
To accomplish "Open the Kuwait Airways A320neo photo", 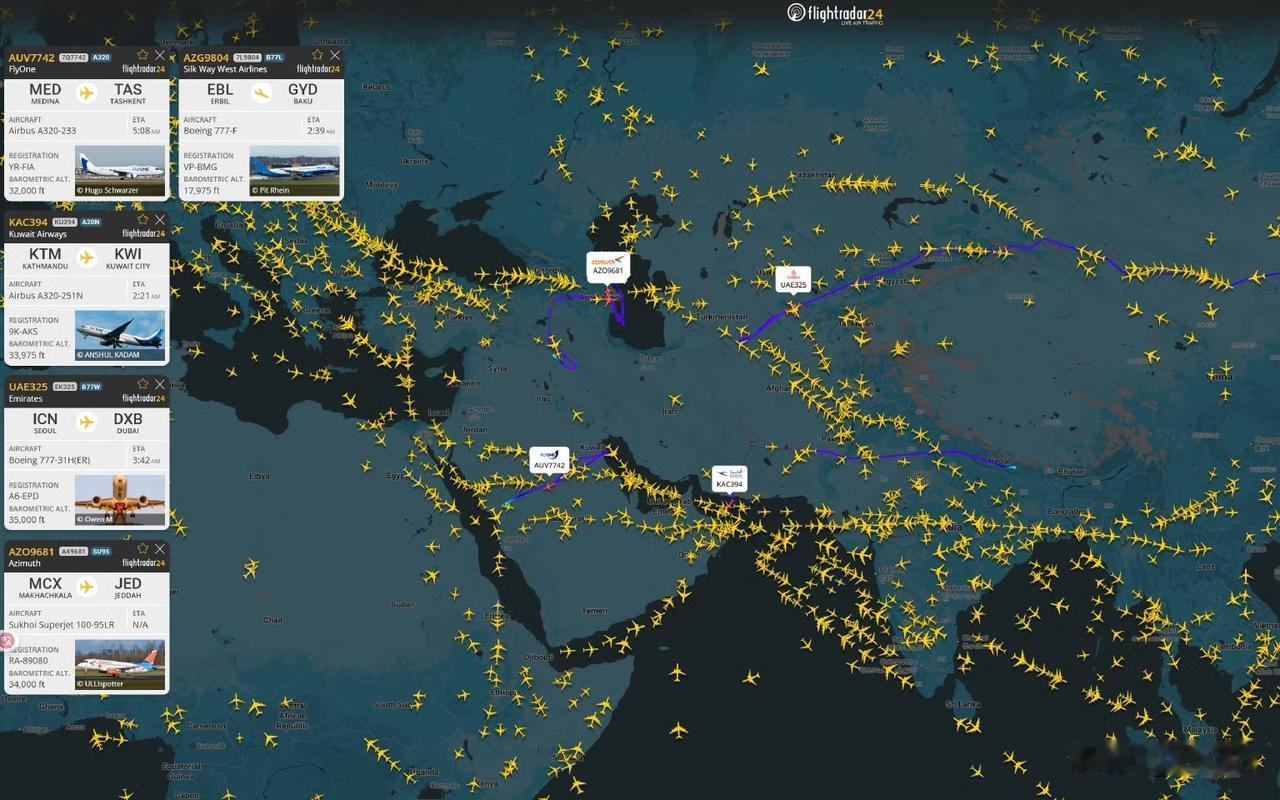I will pos(120,336).
